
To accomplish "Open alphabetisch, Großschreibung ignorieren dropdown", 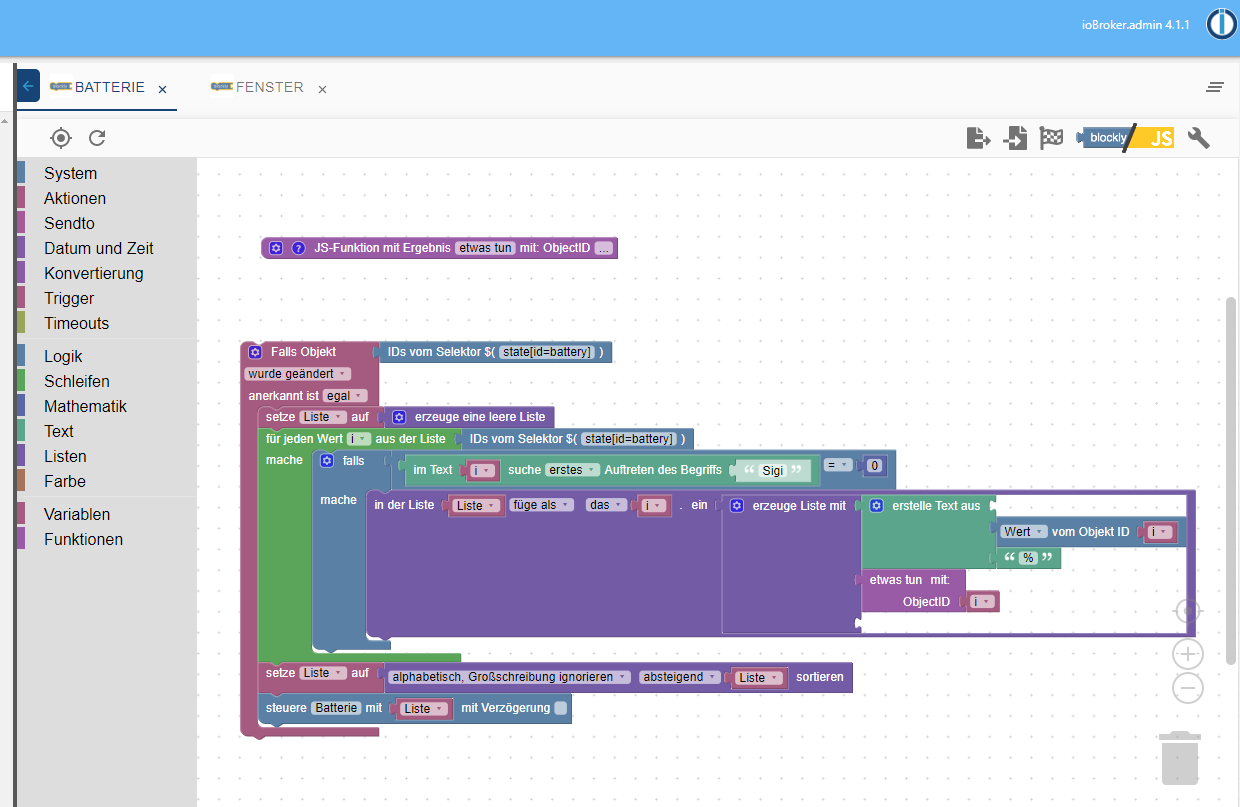I will (510, 677).
